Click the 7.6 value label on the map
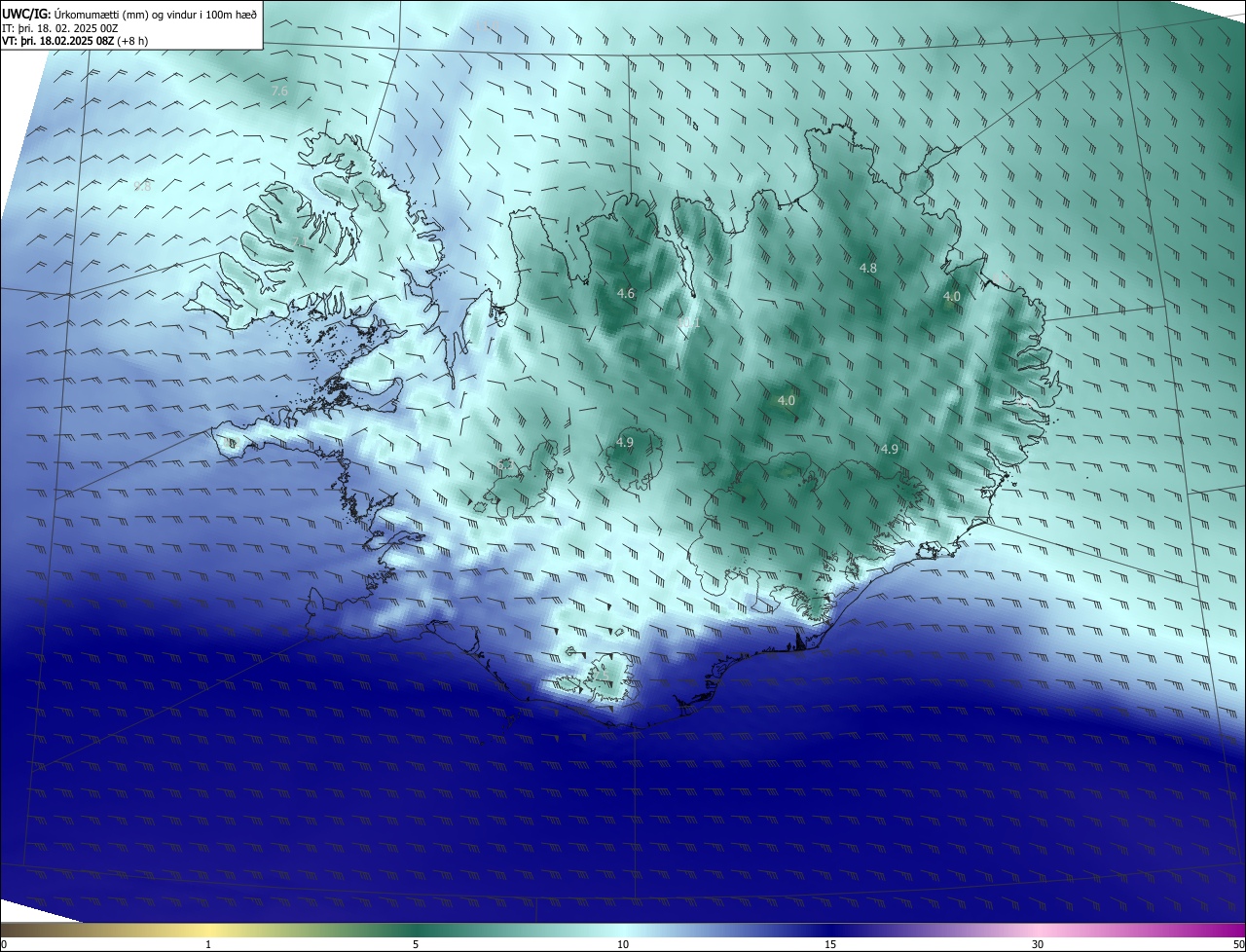1246x952 pixels. click(x=279, y=91)
